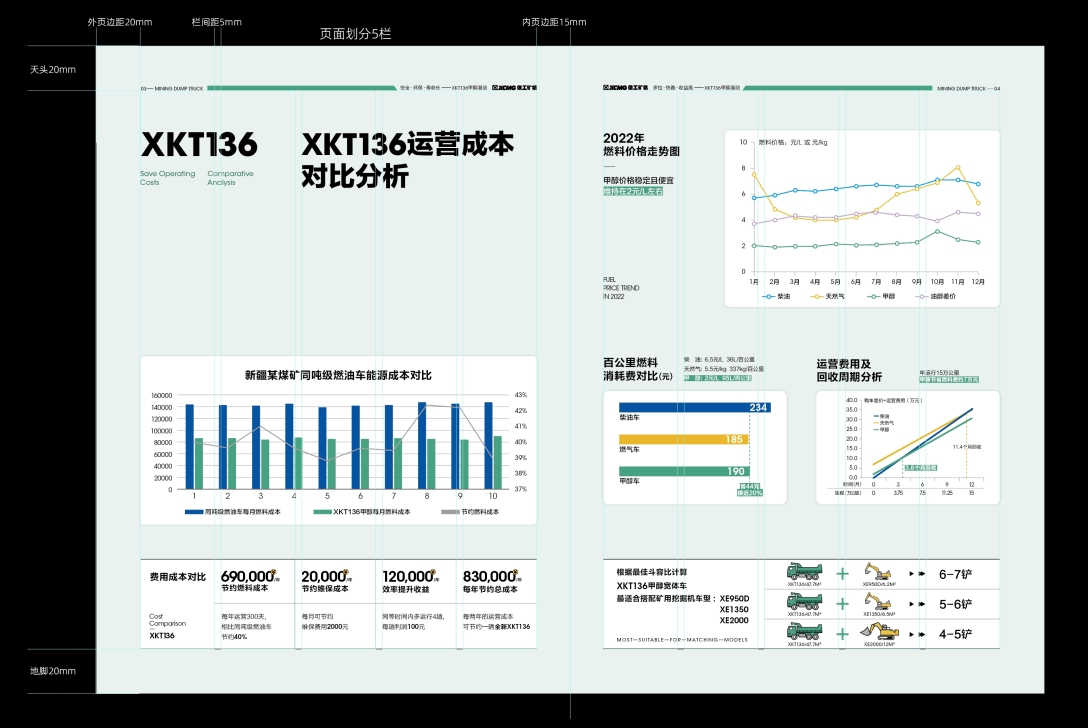The width and height of the screenshot is (1088, 728).
Task: Select the yellow 燃气车 bar showing 185
Action: (683, 439)
